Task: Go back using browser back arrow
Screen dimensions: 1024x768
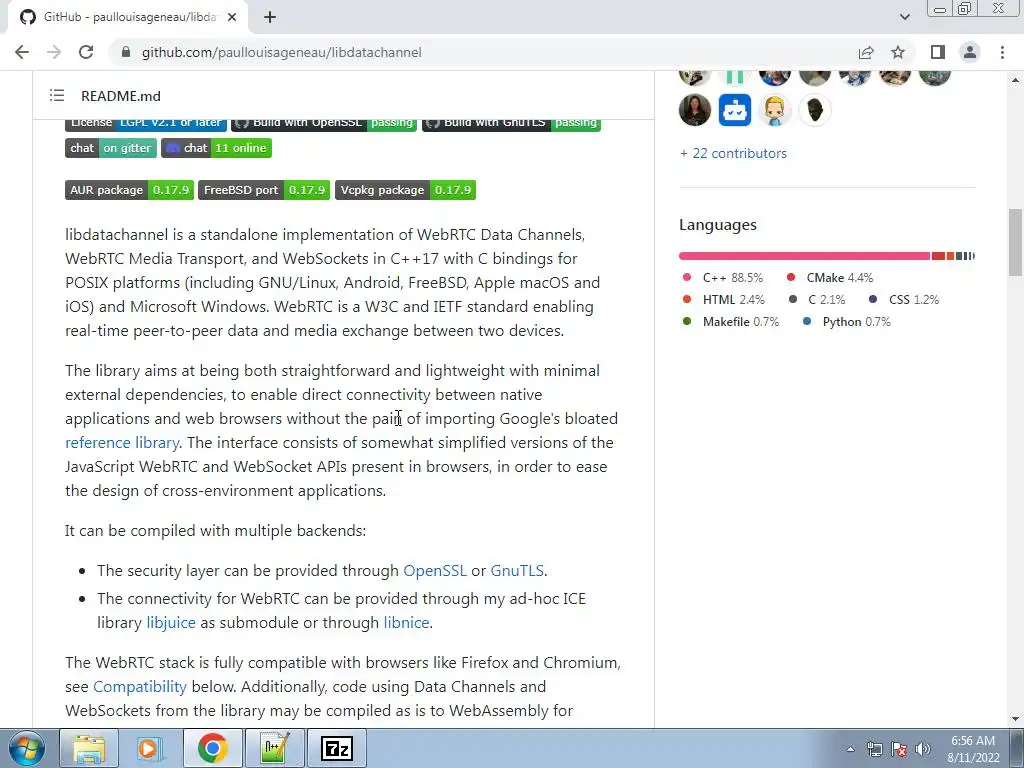Action: 22,52
